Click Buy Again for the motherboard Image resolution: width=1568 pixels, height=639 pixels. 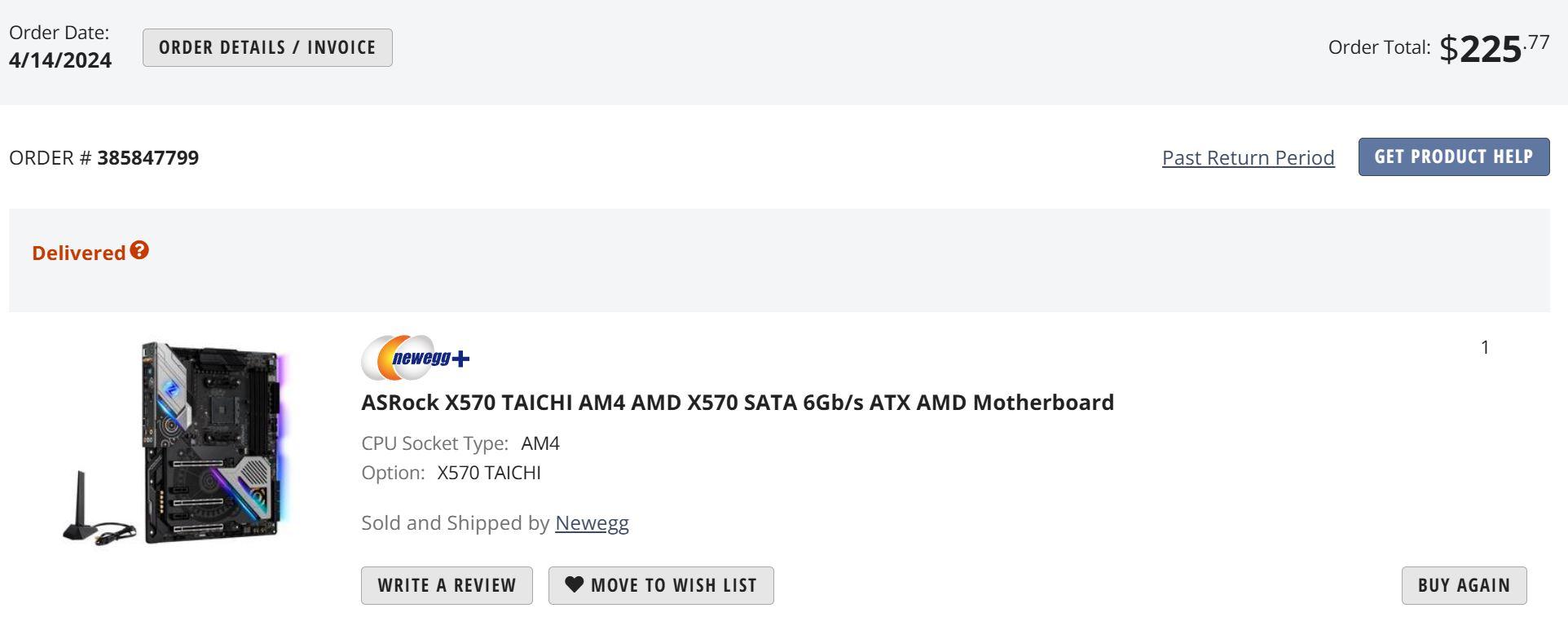click(x=1462, y=584)
